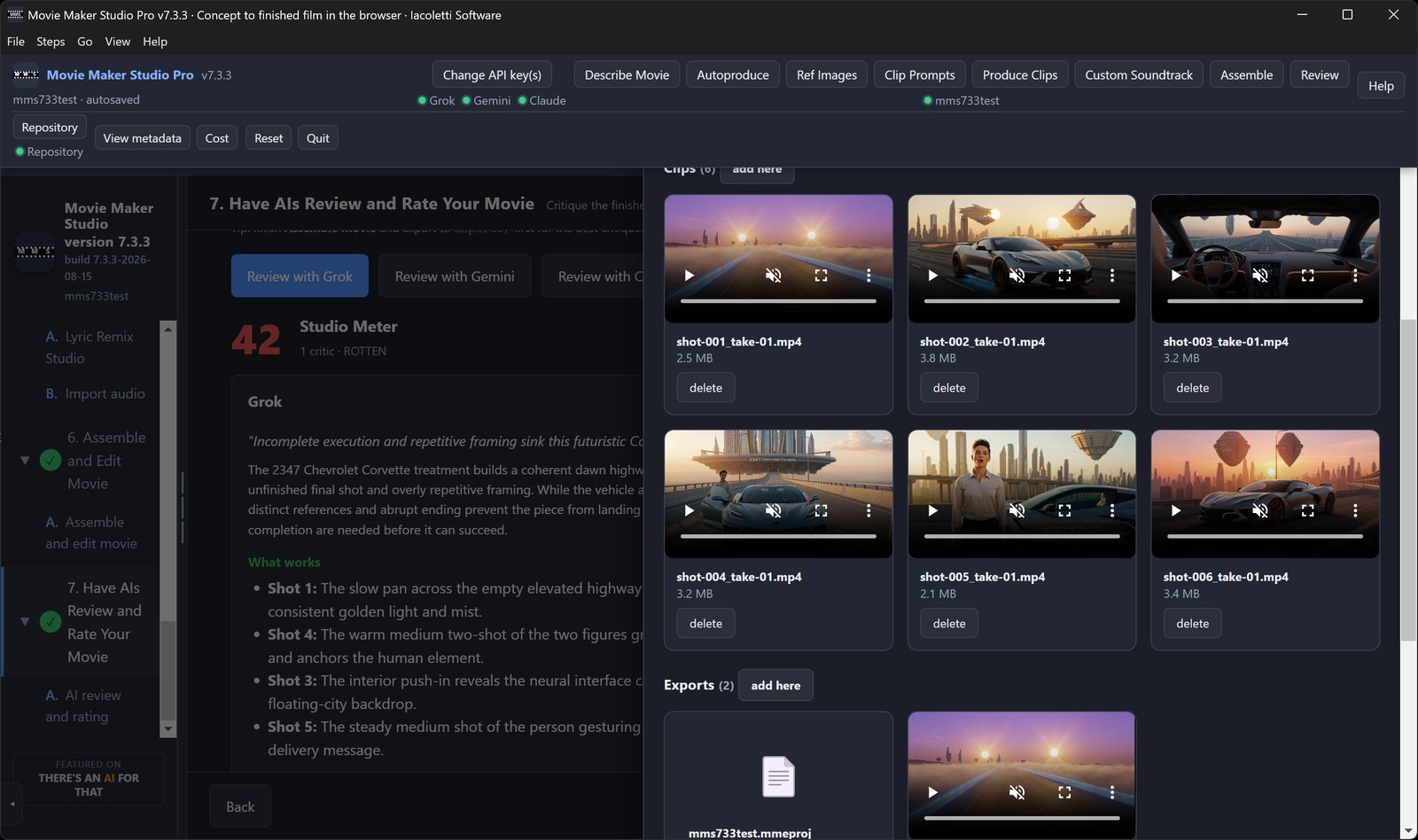Play the exported movie video in Exports

(932, 792)
